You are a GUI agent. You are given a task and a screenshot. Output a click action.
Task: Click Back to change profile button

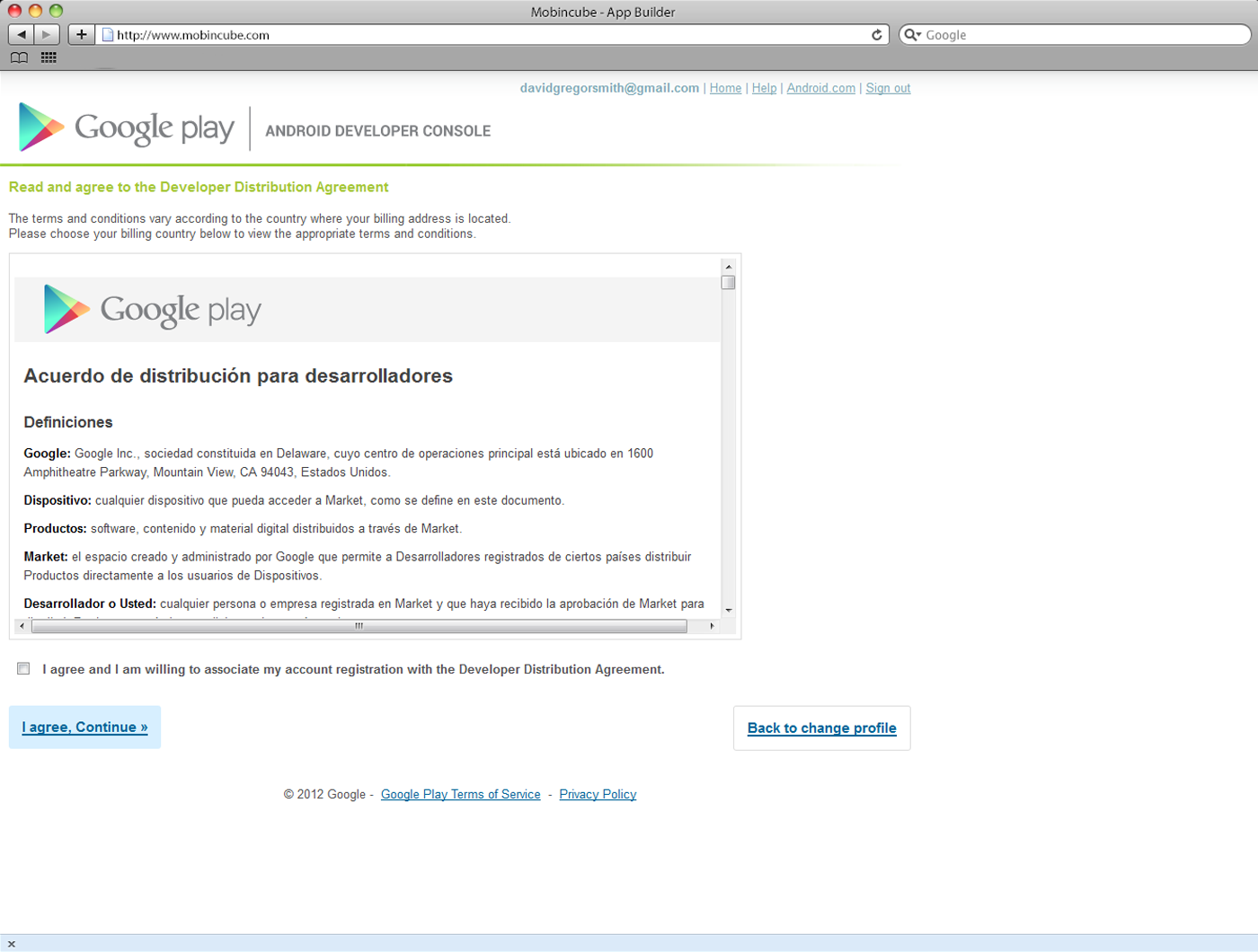point(821,727)
